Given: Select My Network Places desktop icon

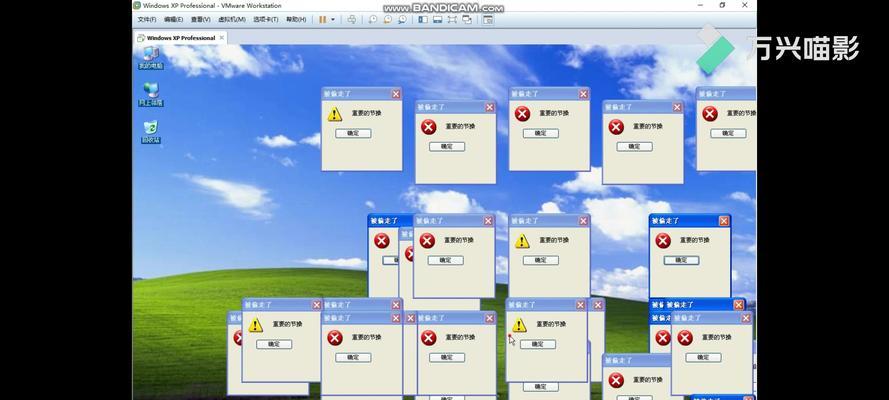Looking at the screenshot, I should point(151,95).
